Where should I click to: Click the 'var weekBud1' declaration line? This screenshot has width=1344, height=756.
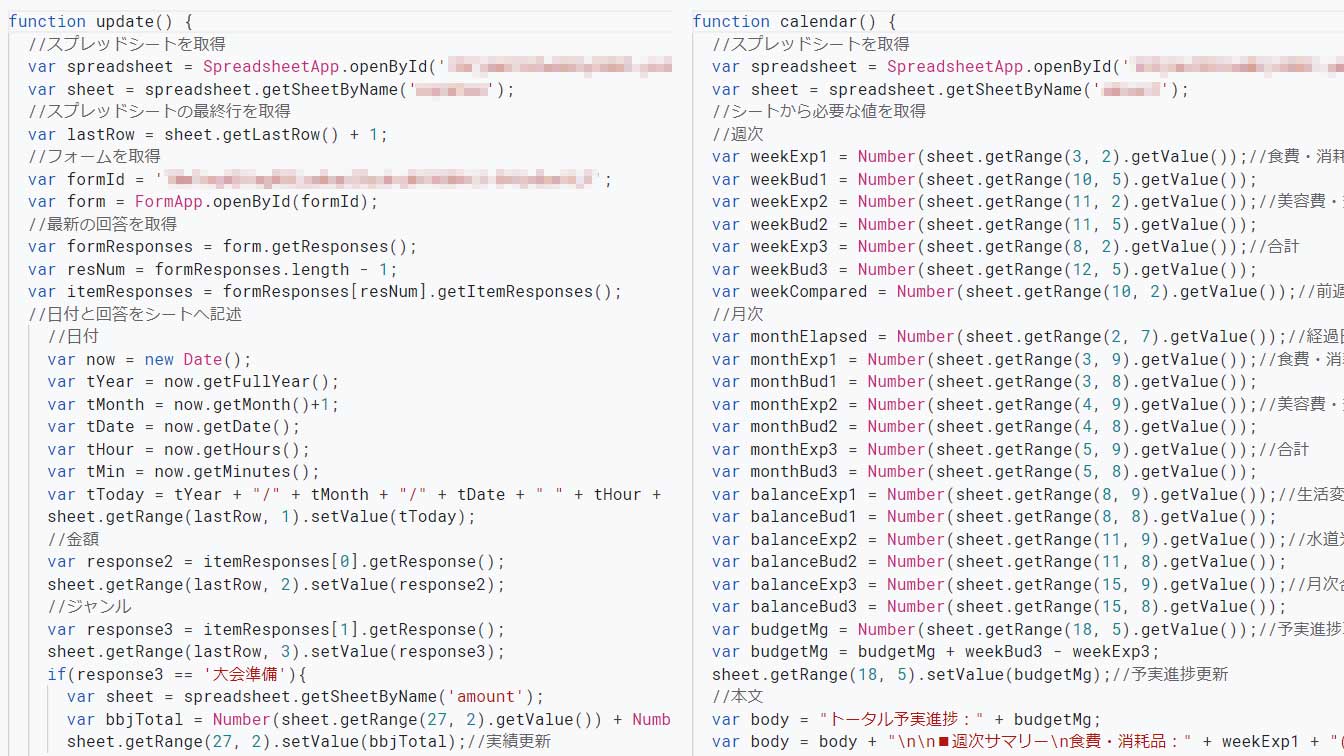[984, 179]
